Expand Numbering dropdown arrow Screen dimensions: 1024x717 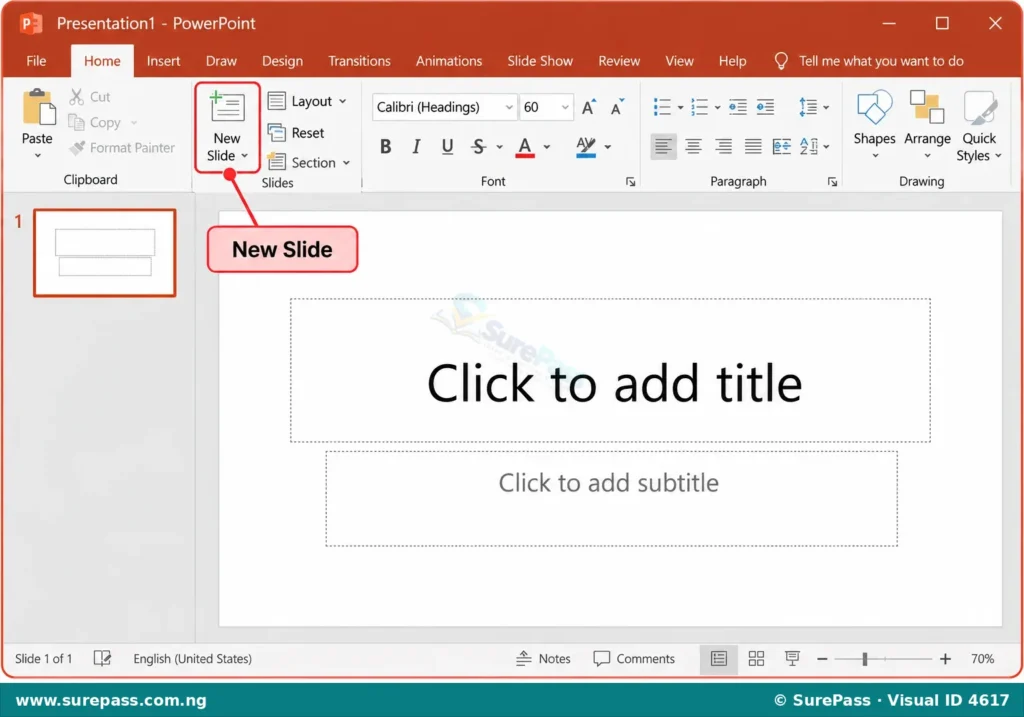(x=717, y=107)
